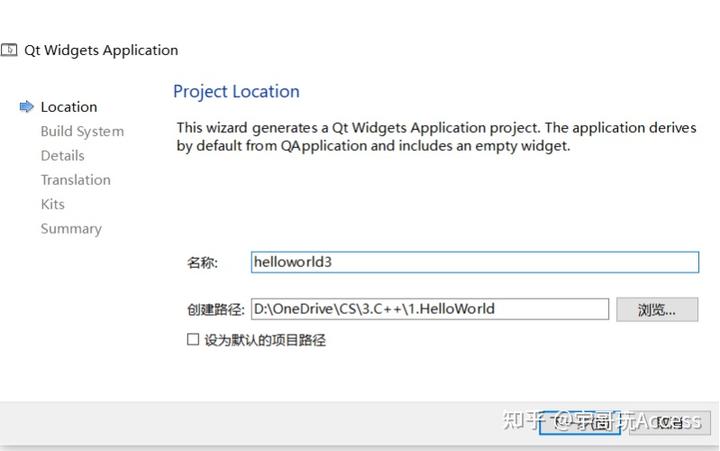The width and height of the screenshot is (720, 451).
Task: Click the Qt Widgets Application window icon
Action: (x=9, y=50)
